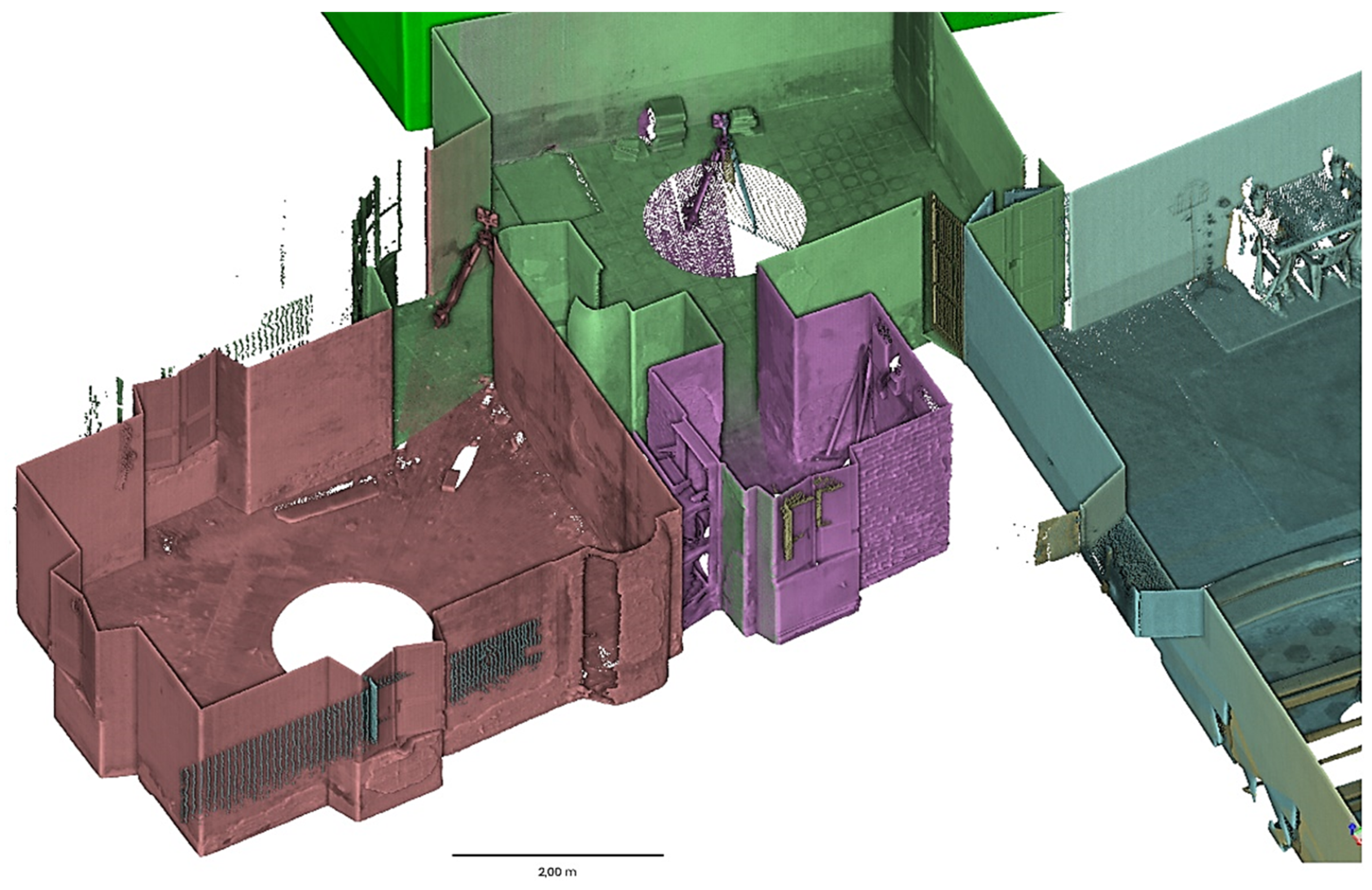The width and height of the screenshot is (1372, 890).
Task: Click the green Y-axis arrow of gizmo
Action: tap(1360, 830)
